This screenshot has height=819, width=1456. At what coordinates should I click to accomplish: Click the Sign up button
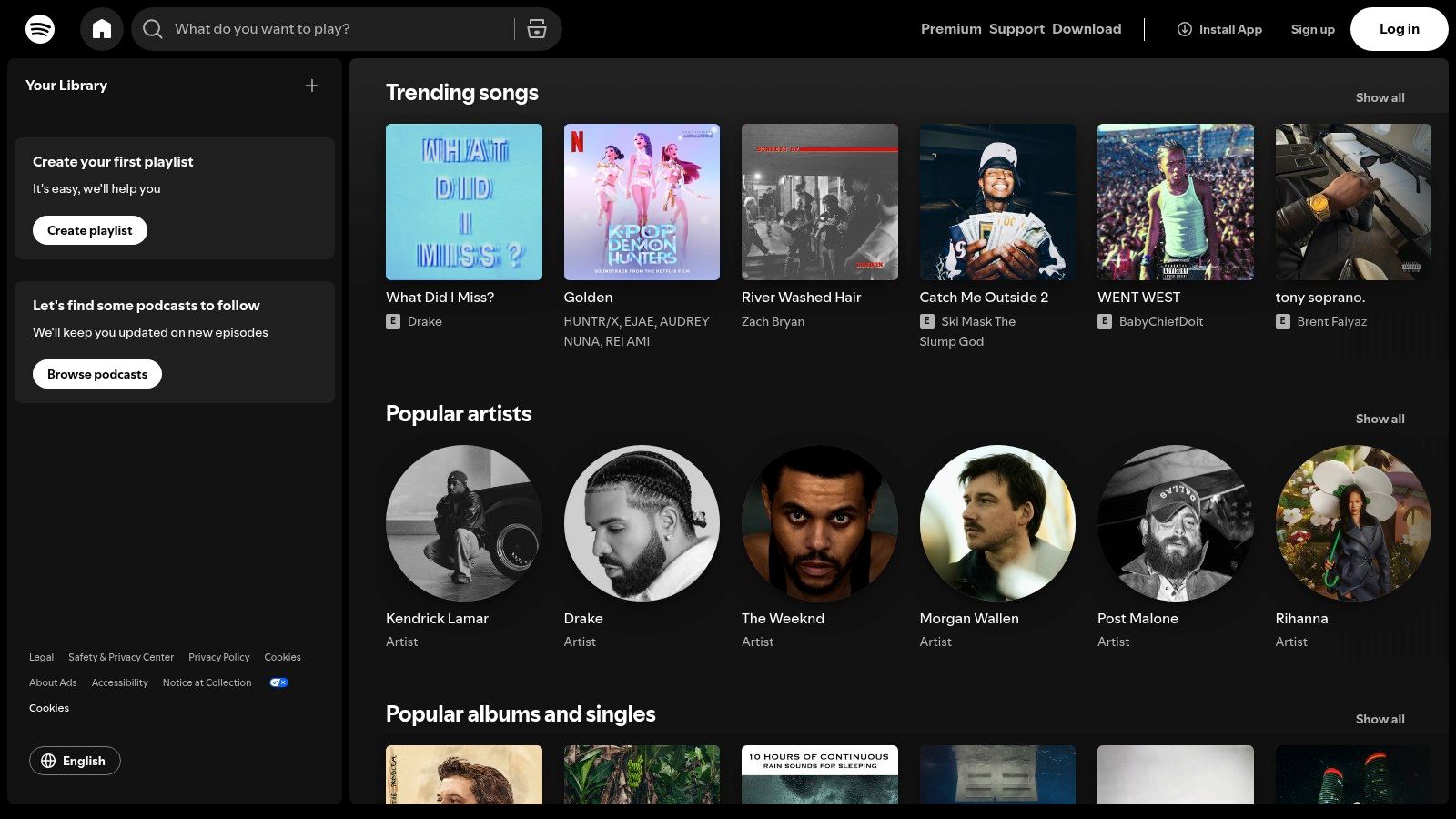pos(1312,29)
